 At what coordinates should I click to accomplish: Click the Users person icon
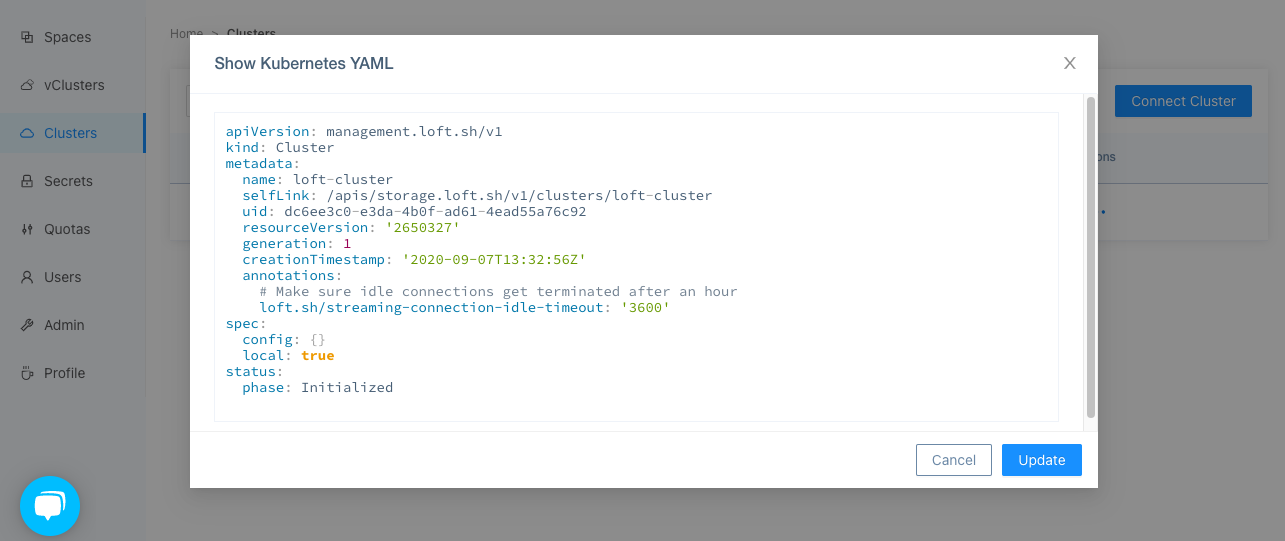pos(27,277)
